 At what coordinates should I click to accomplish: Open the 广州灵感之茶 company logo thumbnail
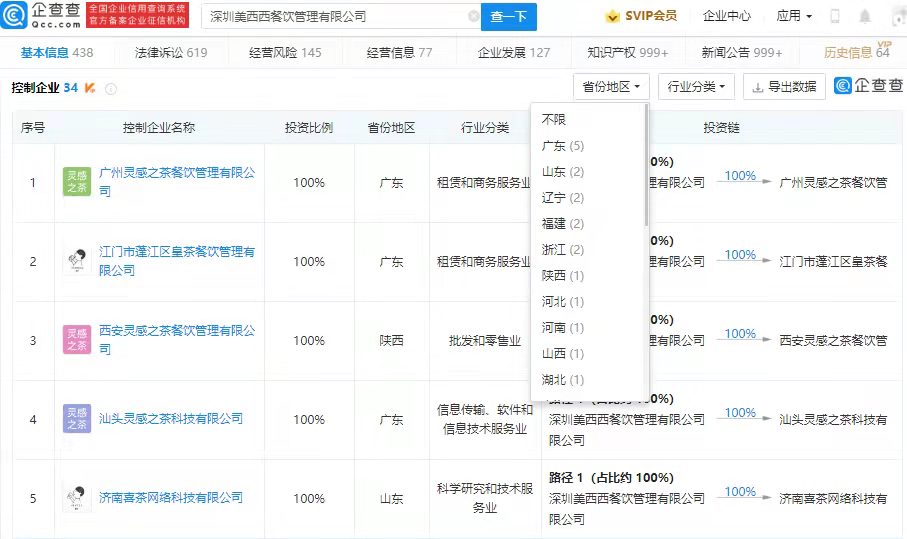pyautogui.click(x=77, y=182)
